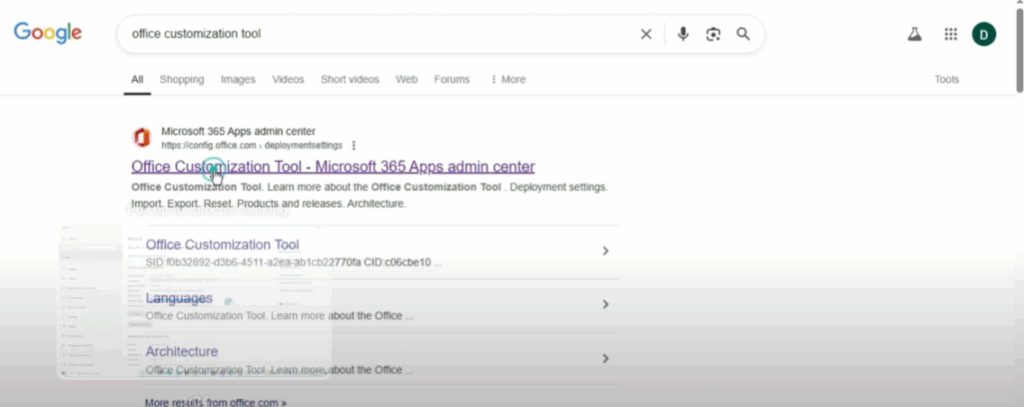Switch to Videos tab
The image size is (1024, 407).
288,79
